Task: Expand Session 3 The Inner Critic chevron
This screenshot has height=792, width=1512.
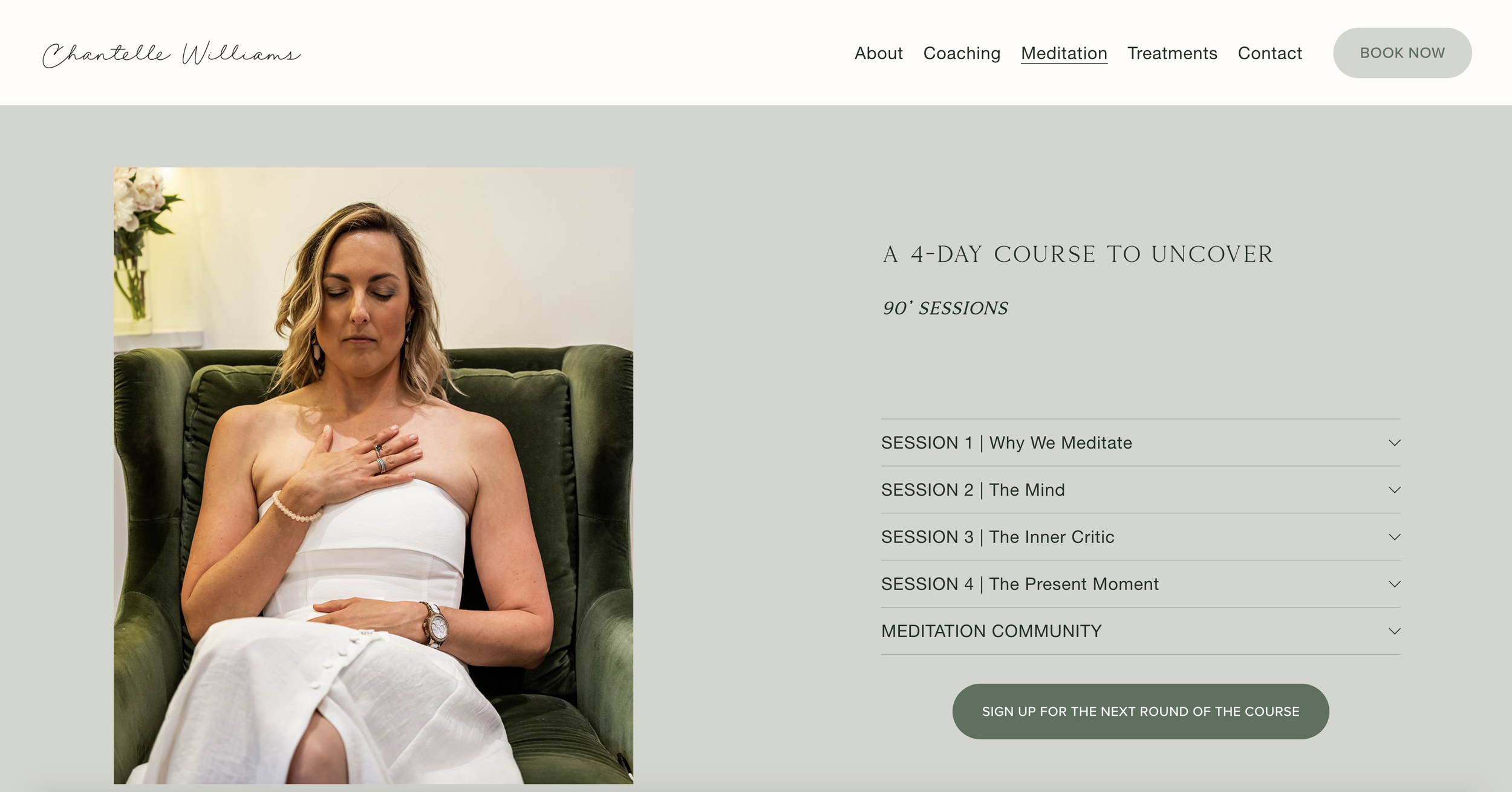Action: tap(1394, 537)
